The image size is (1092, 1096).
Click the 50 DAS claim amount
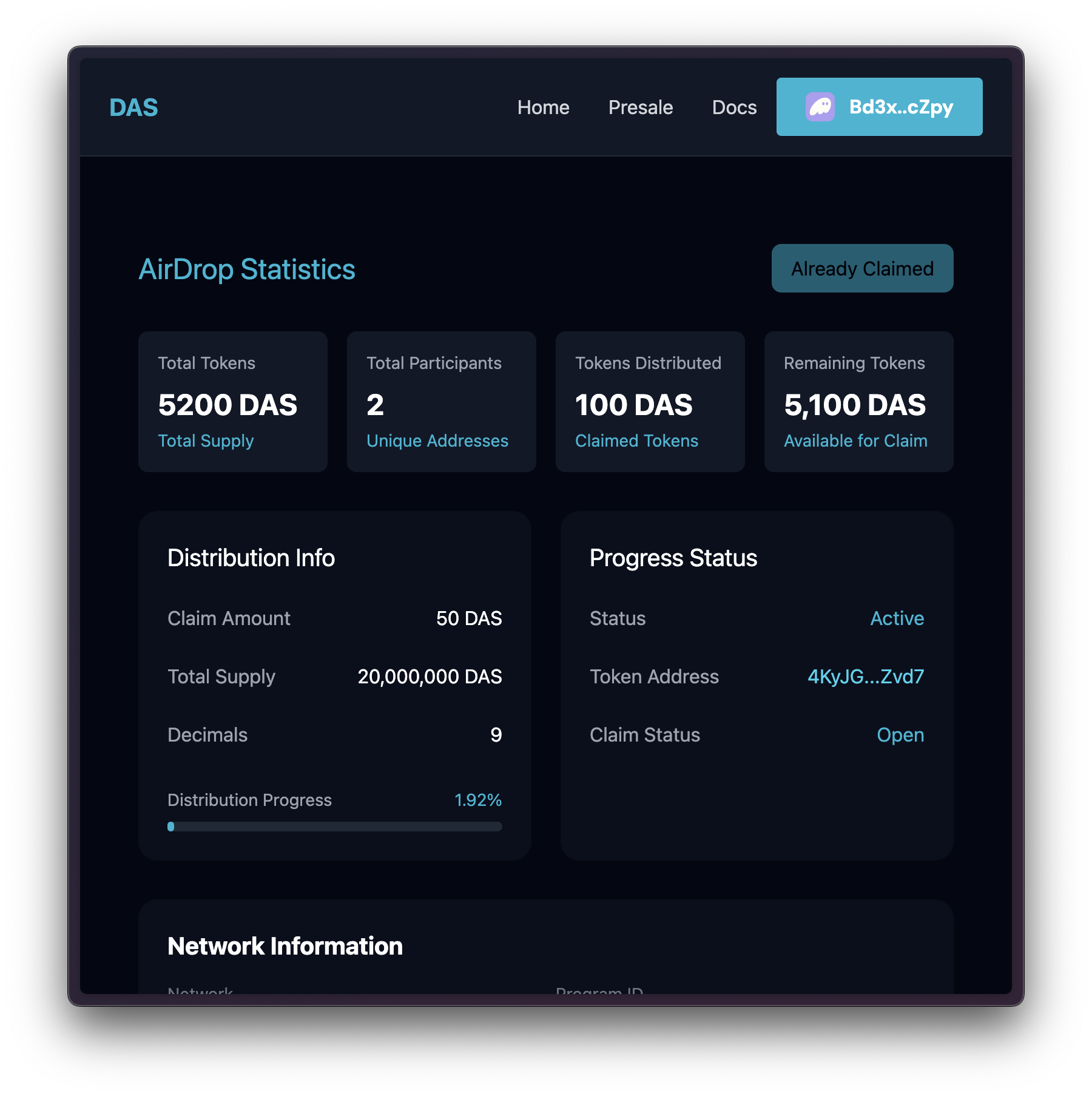point(469,618)
